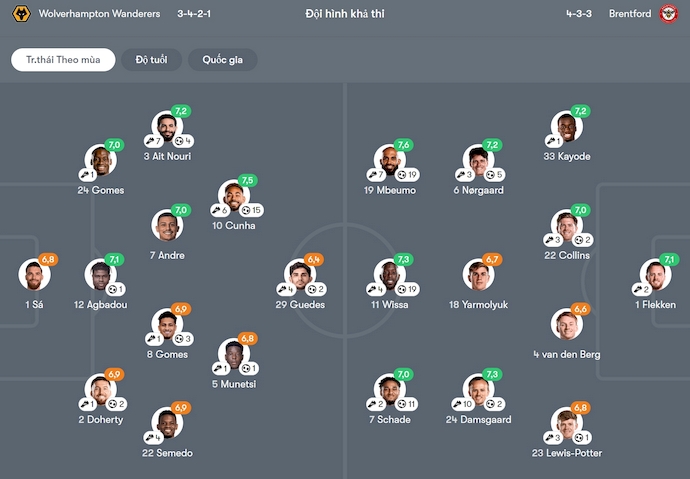This screenshot has width=690, height=479.
Task: Click the Brentford club crest
Action: click(x=669, y=14)
